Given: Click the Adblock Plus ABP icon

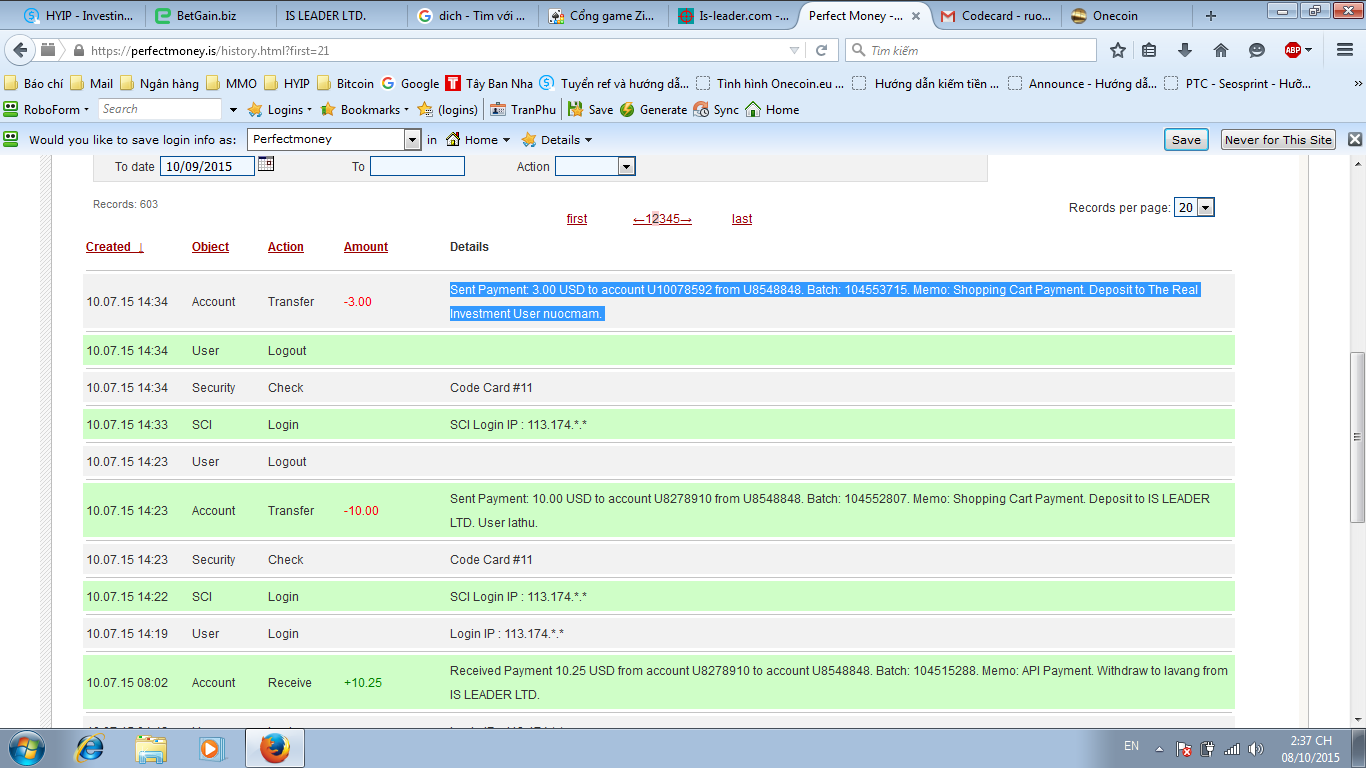Looking at the screenshot, I should pos(1293,50).
